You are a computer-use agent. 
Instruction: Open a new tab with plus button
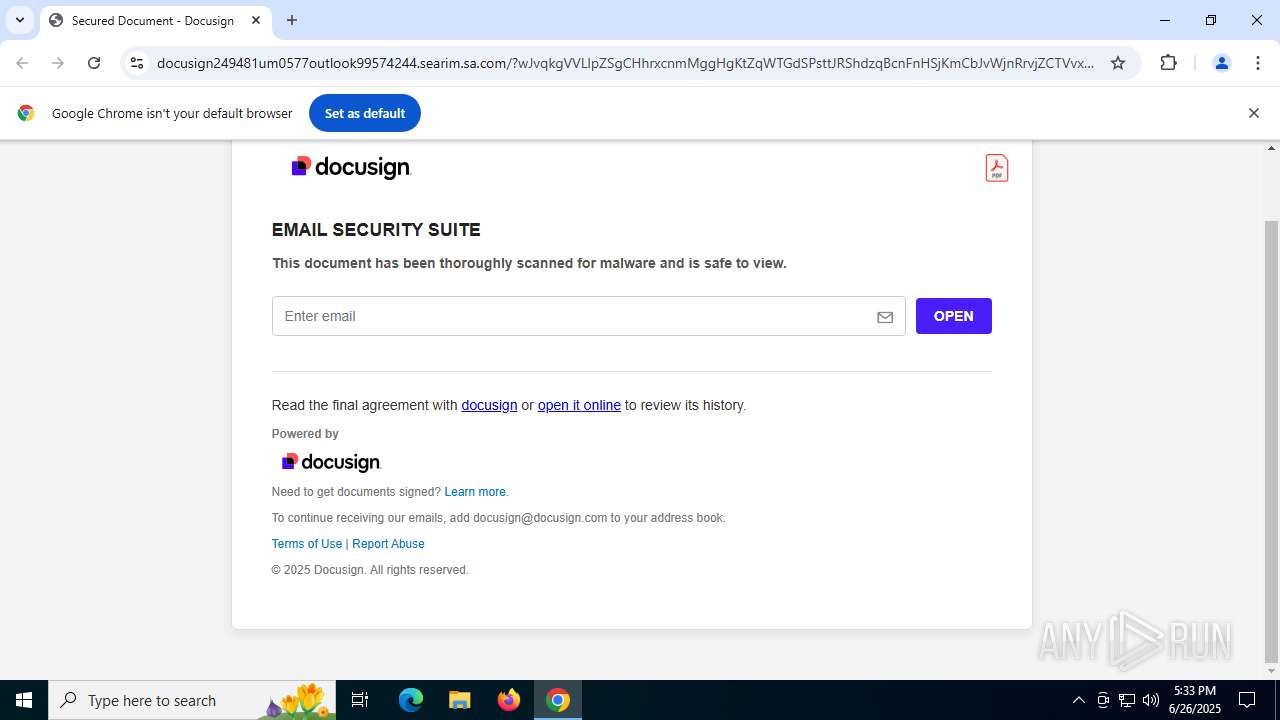[292, 20]
